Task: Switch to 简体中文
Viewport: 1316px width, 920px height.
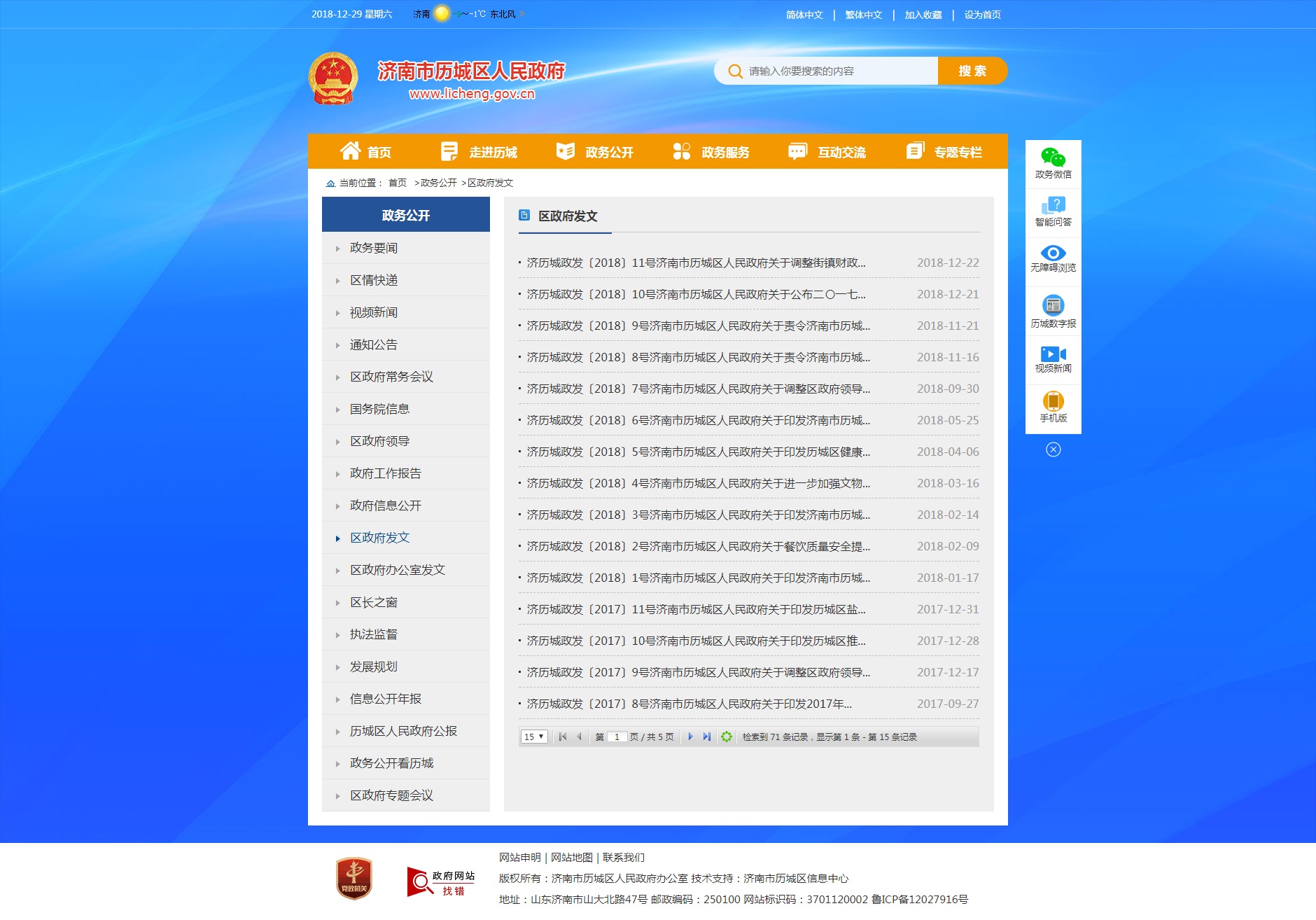Action: [x=804, y=15]
